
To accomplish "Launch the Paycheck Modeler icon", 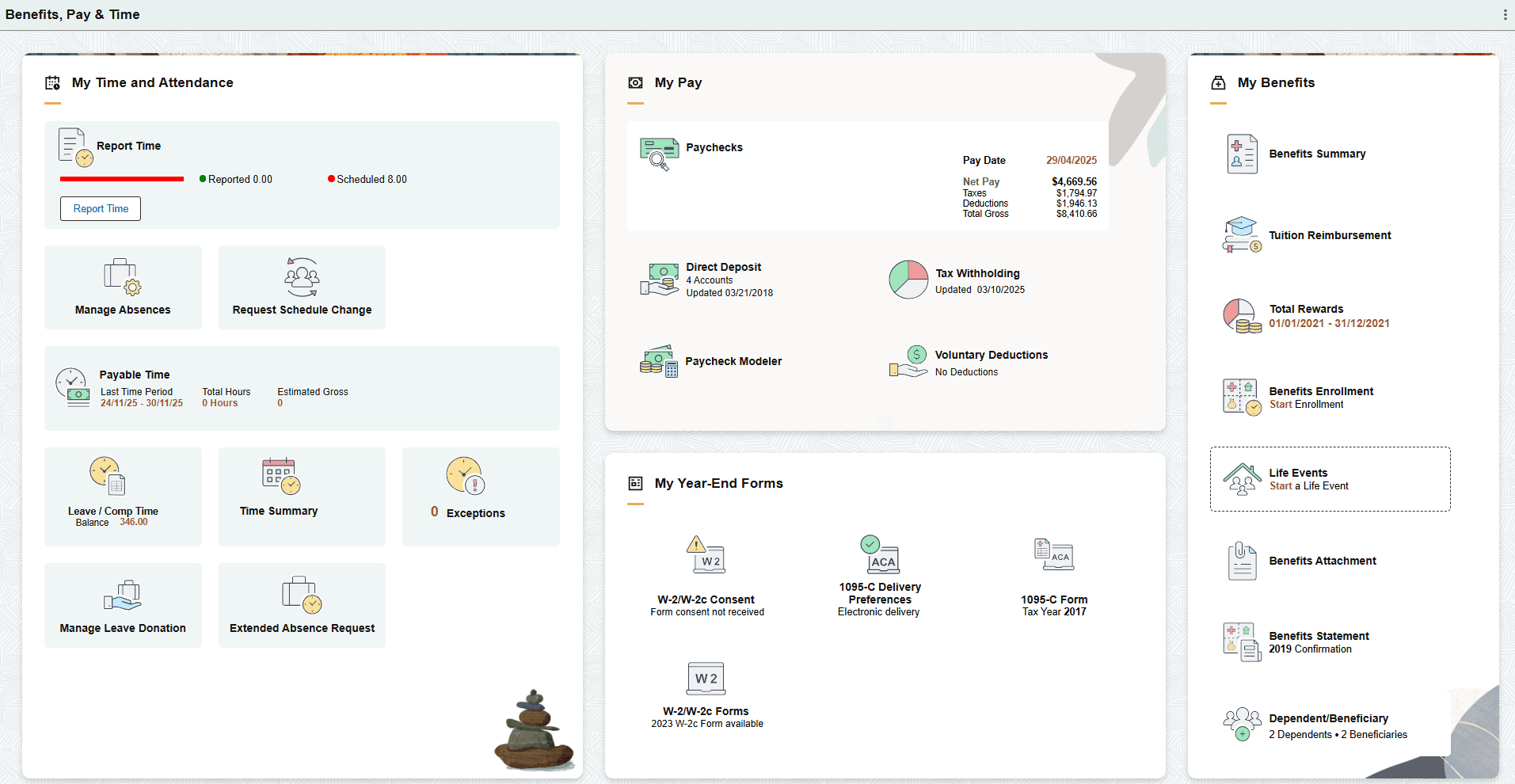I will [x=657, y=361].
